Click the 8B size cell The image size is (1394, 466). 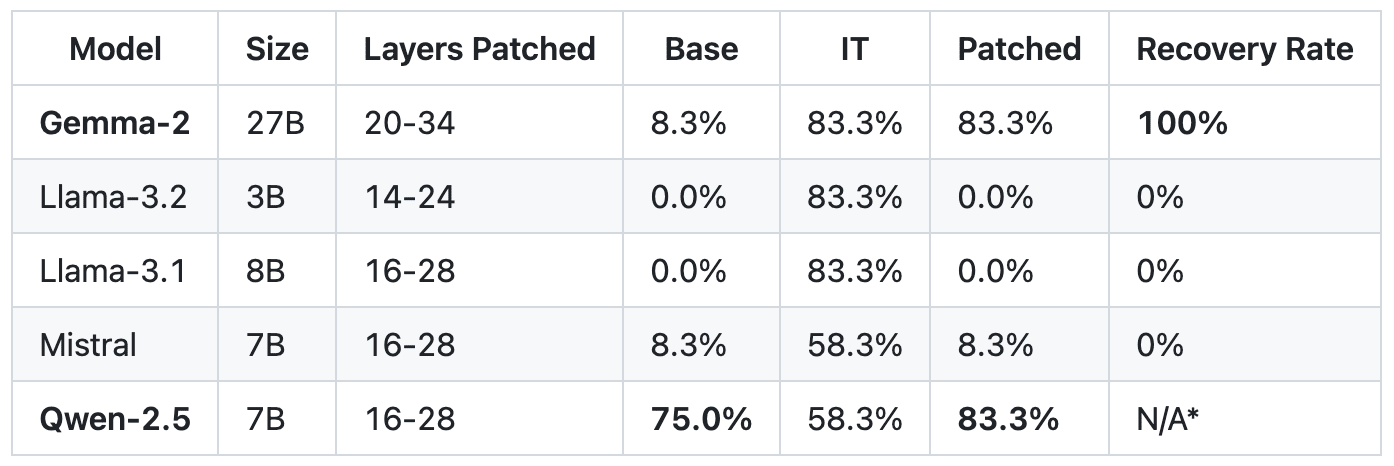click(265, 271)
